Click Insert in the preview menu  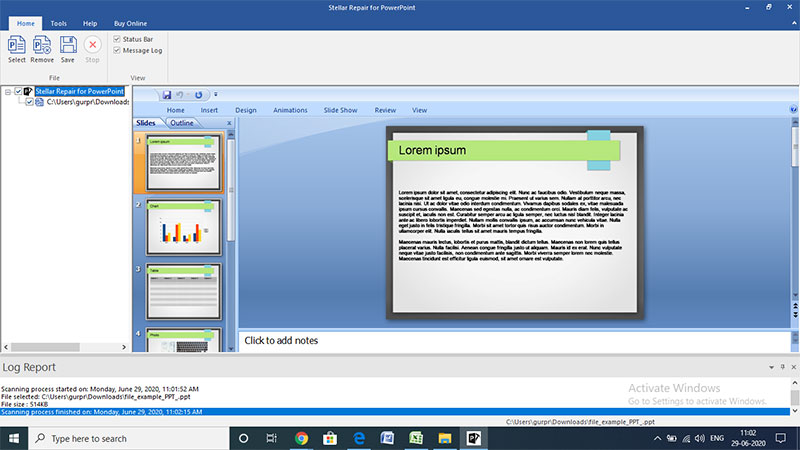tap(209, 110)
